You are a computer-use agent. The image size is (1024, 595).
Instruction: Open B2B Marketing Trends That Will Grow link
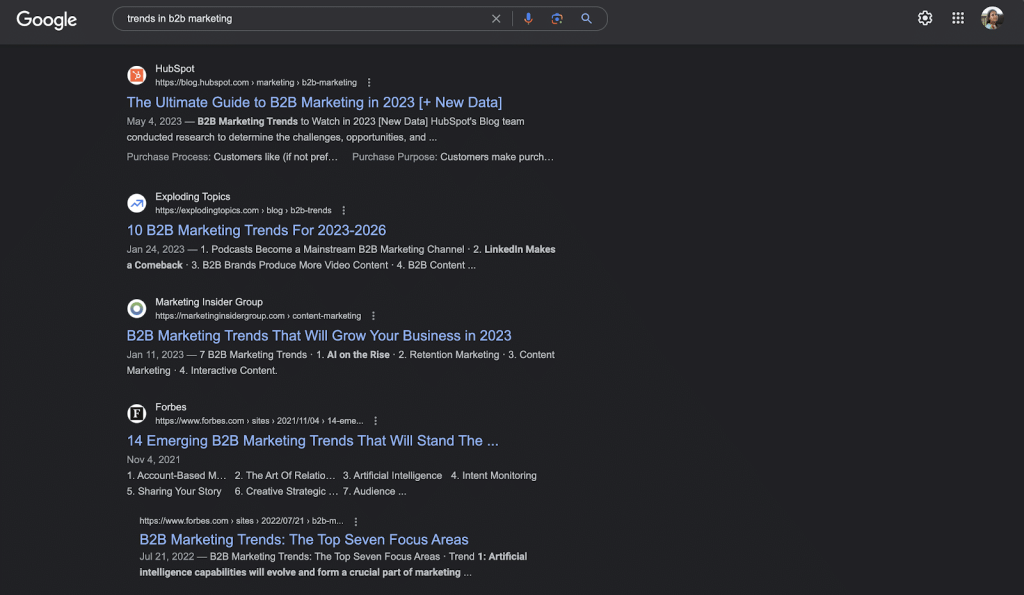[x=319, y=336]
